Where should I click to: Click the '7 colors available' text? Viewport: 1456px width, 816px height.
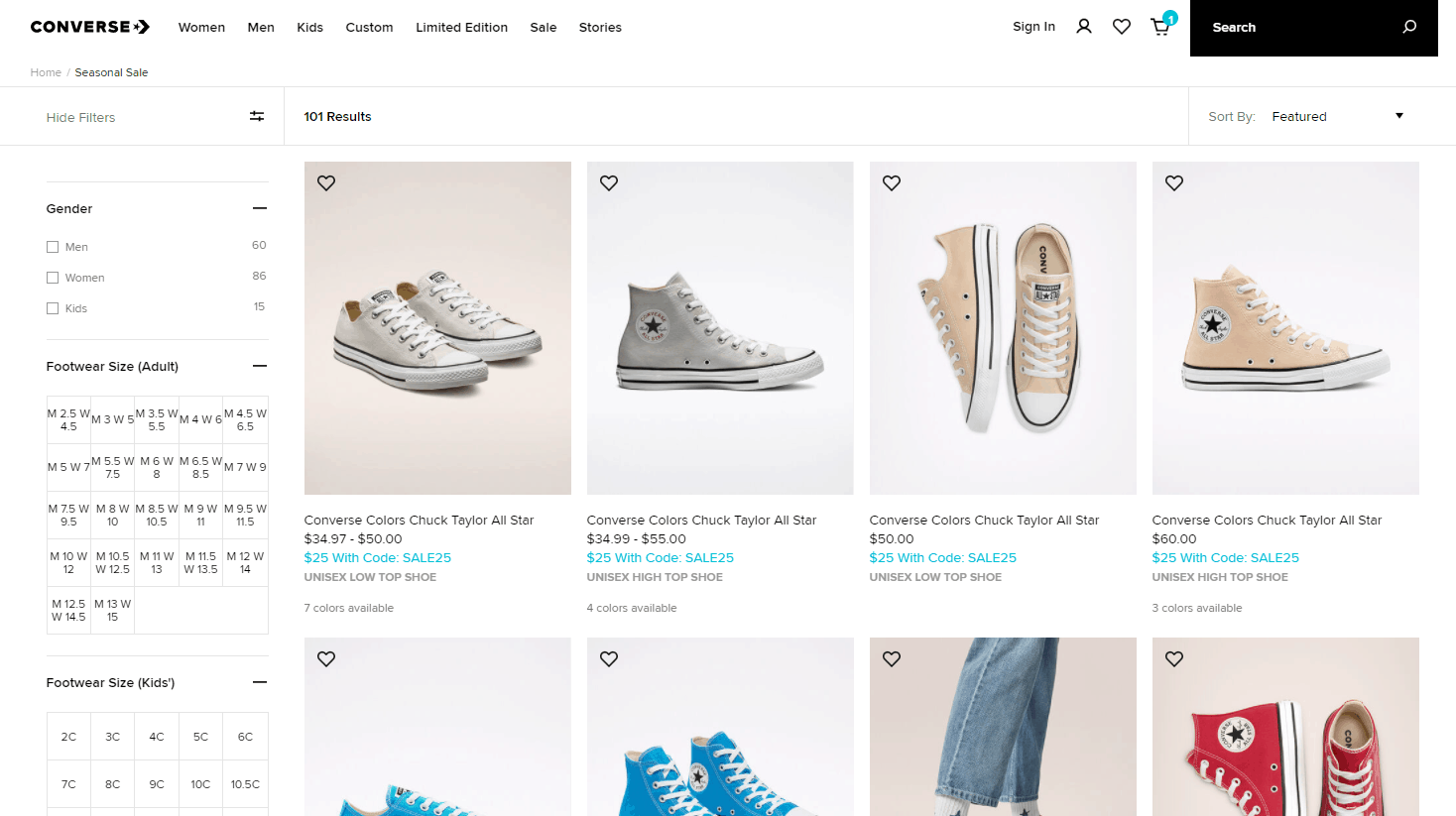(x=348, y=608)
